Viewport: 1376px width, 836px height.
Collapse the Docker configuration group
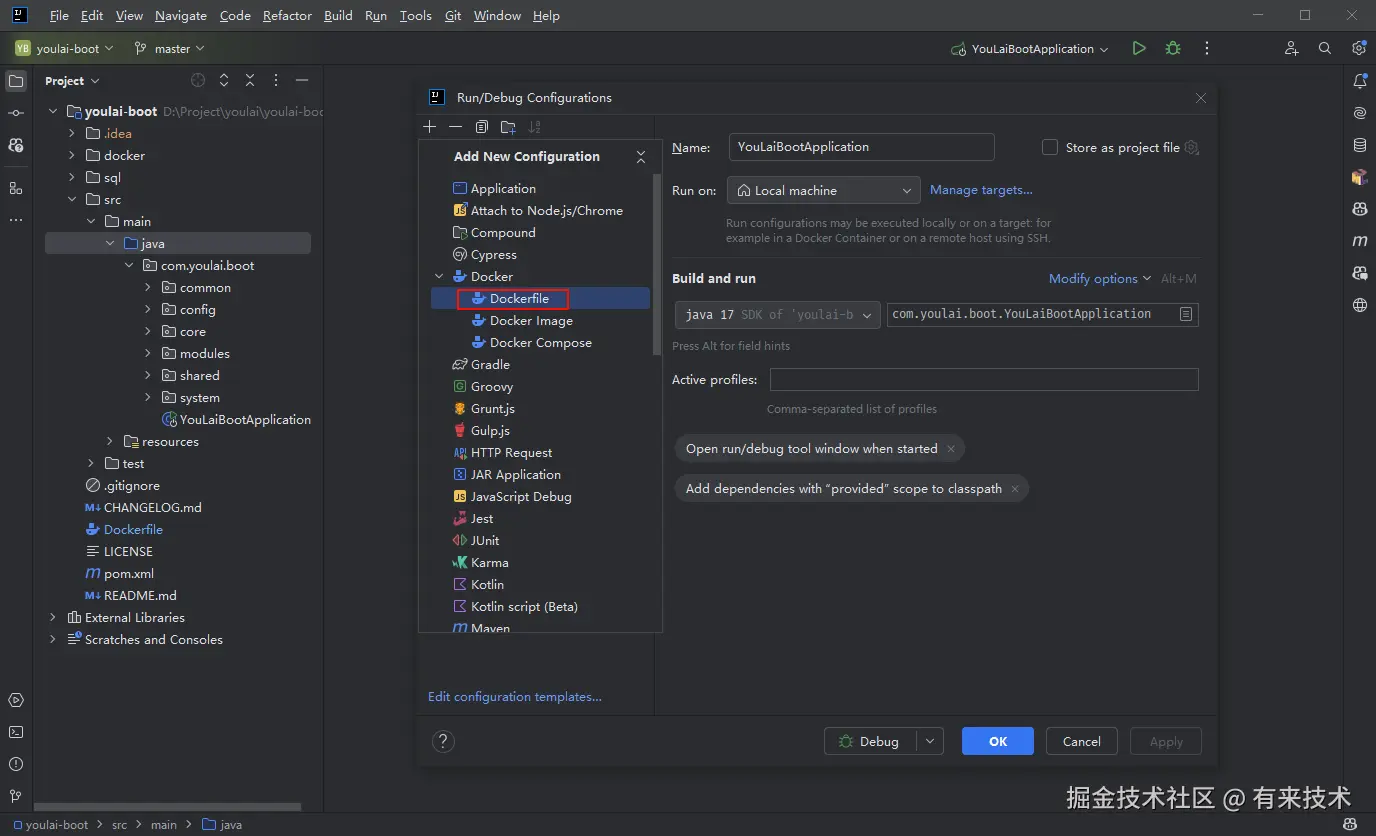pyautogui.click(x=439, y=277)
